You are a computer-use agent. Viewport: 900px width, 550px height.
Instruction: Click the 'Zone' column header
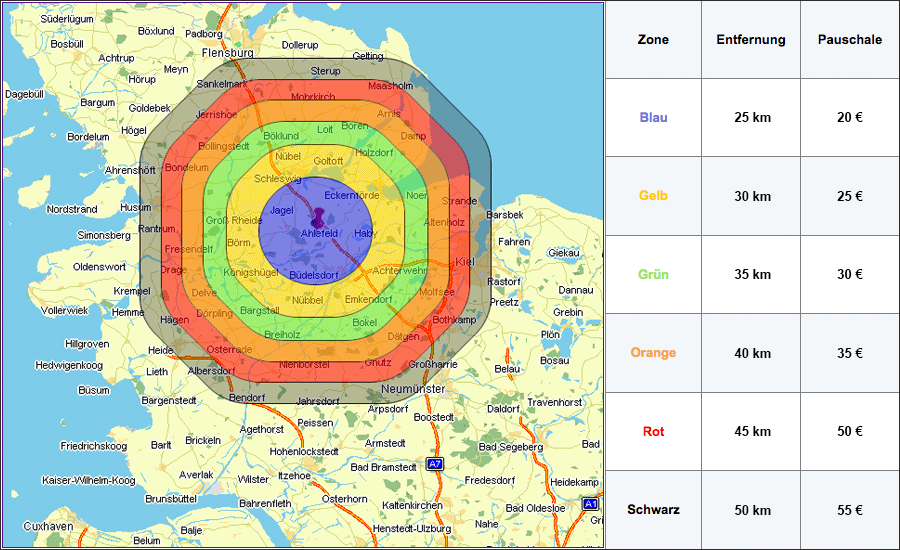coord(653,40)
